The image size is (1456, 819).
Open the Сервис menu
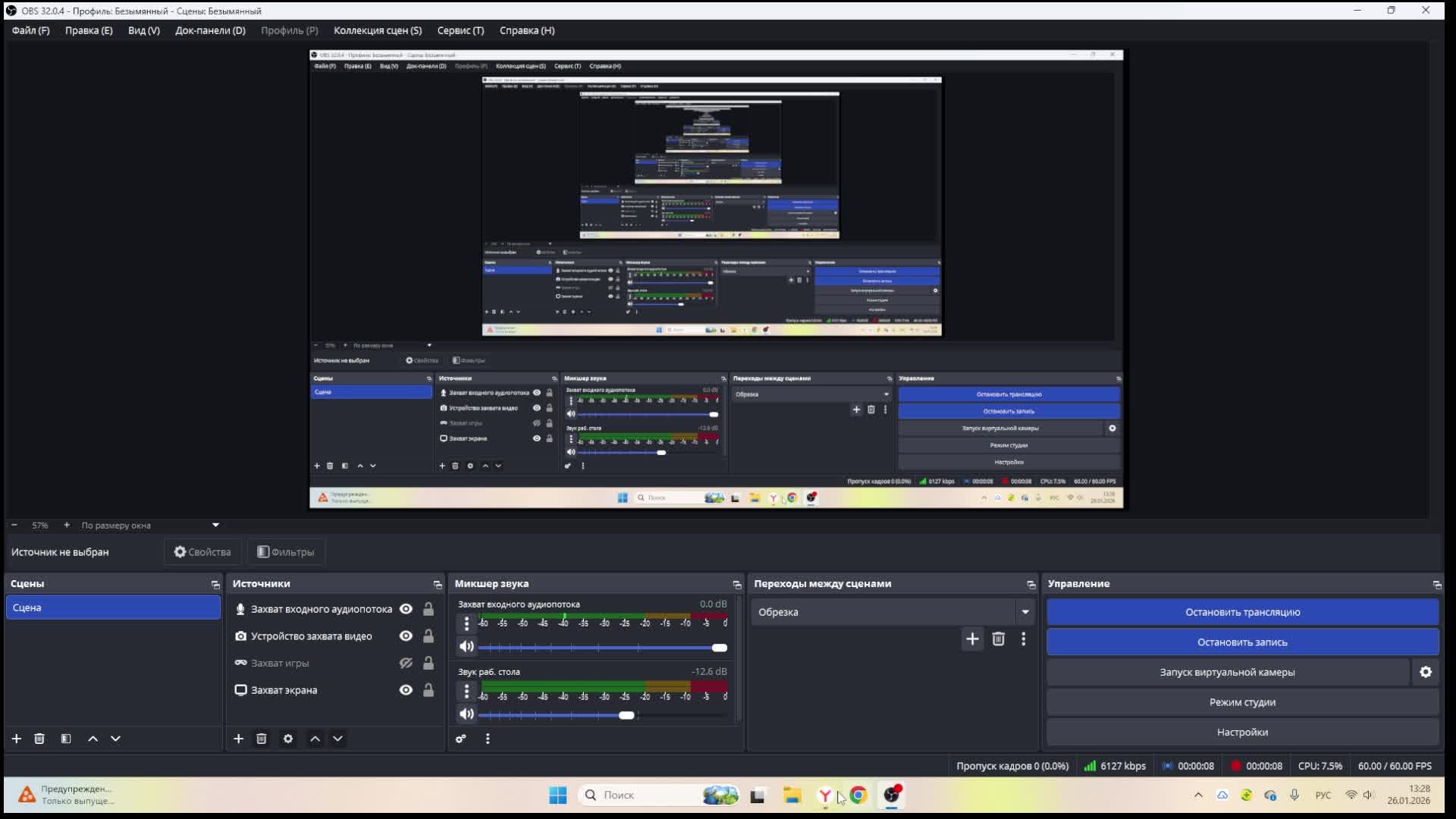pos(460,30)
